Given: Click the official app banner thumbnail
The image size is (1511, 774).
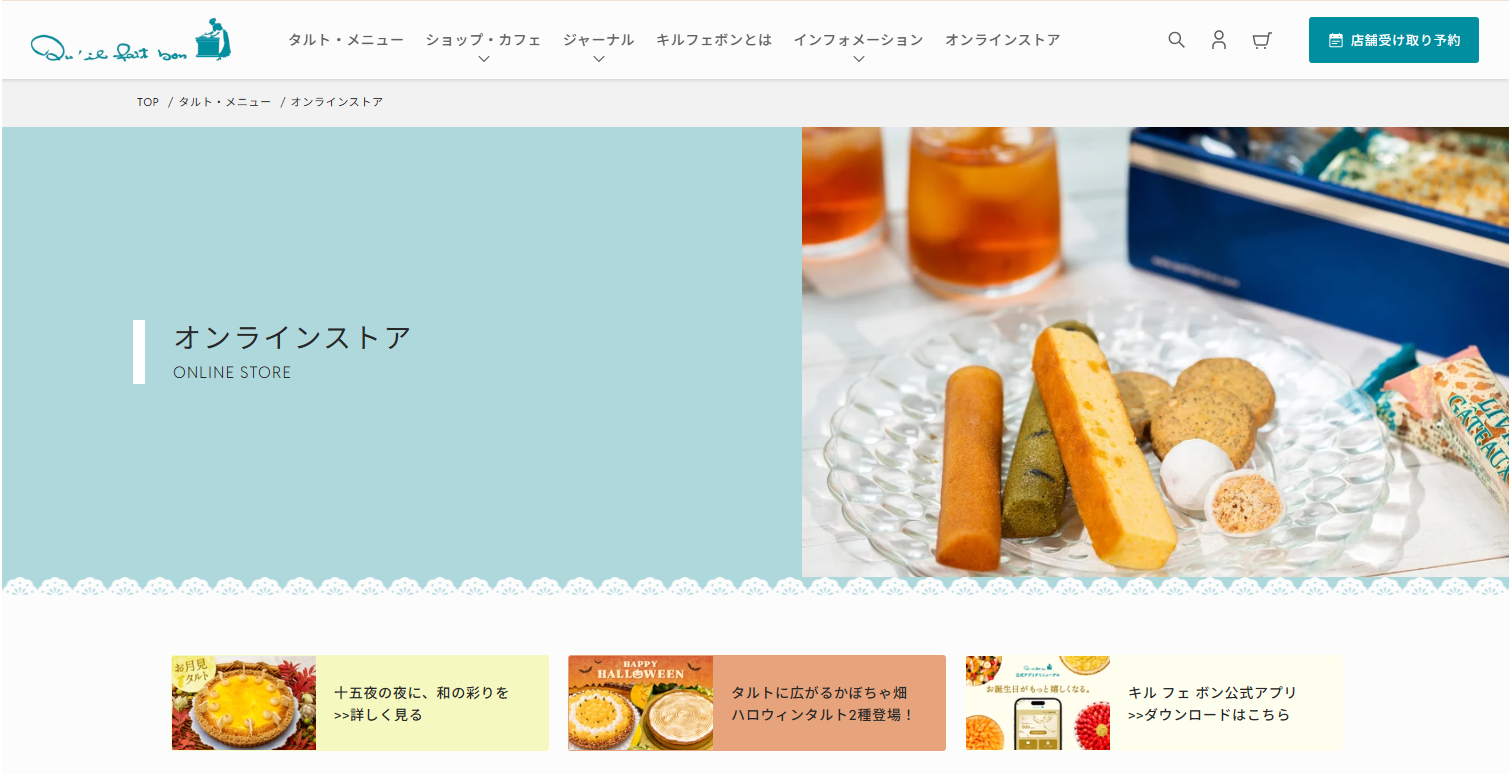Looking at the screenshot, I should click(x=1038, y=703).
